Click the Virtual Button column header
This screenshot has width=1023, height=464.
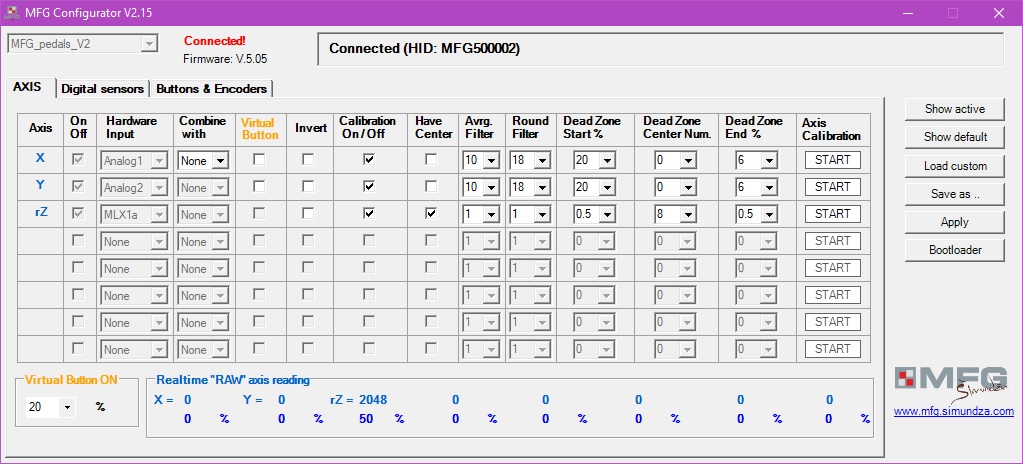260,129
